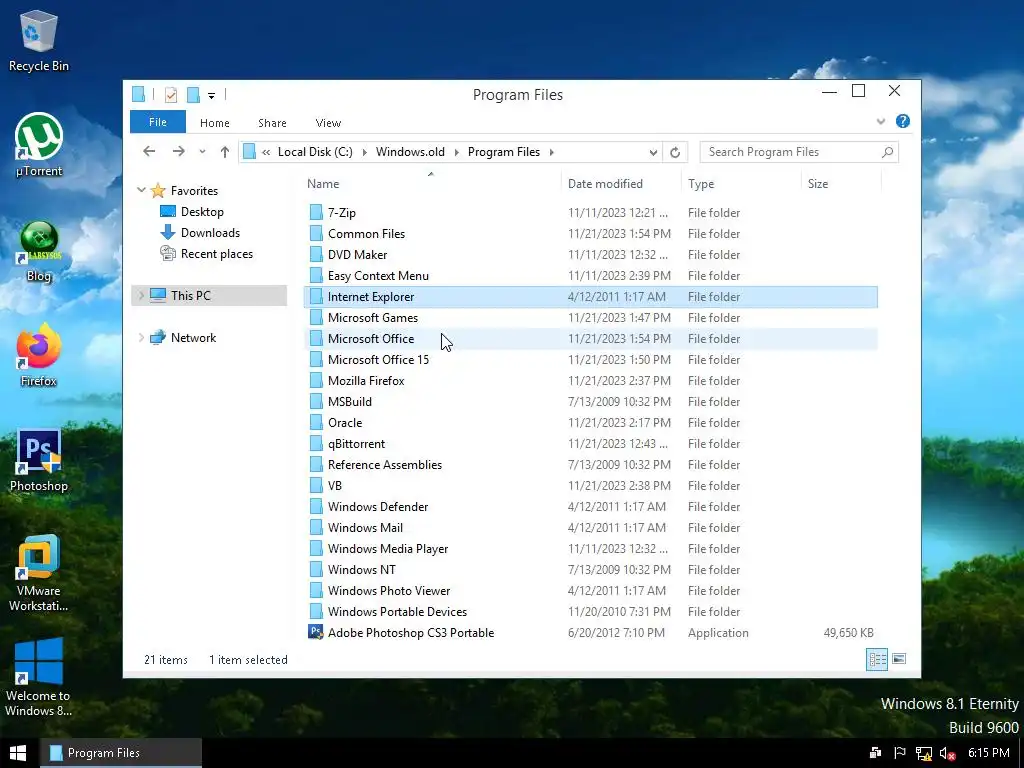This screenshot has width=1024, height=768.
Task: Click the arrow after Local Disk (C:)
Action: click(364, 152)
